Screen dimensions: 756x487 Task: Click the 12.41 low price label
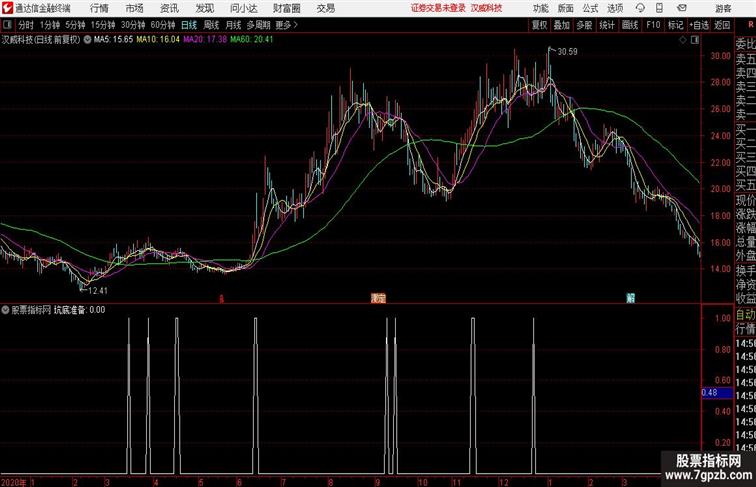98,291
